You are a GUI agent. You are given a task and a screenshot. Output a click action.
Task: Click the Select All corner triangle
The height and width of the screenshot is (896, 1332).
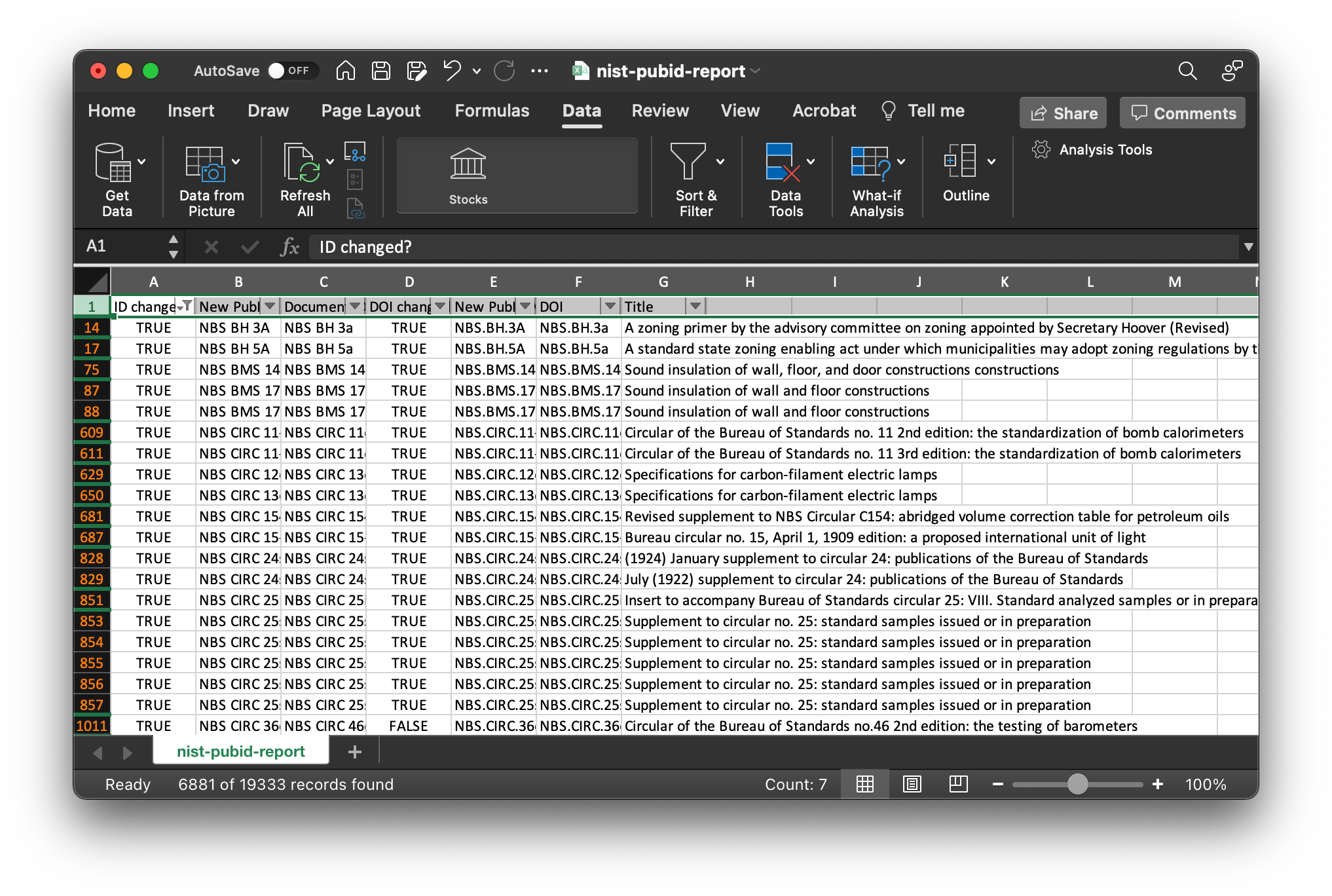93,282
